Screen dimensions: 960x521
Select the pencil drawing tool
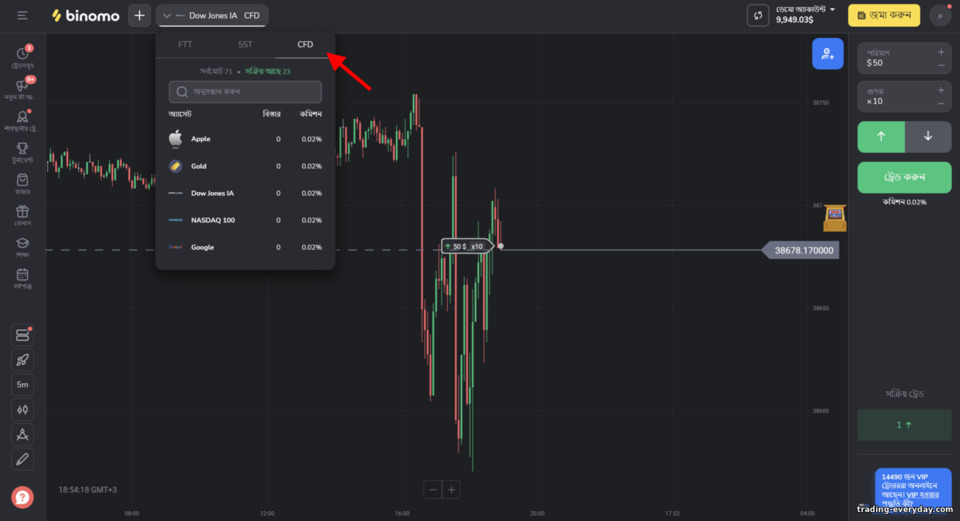click(x=23, y=459)
